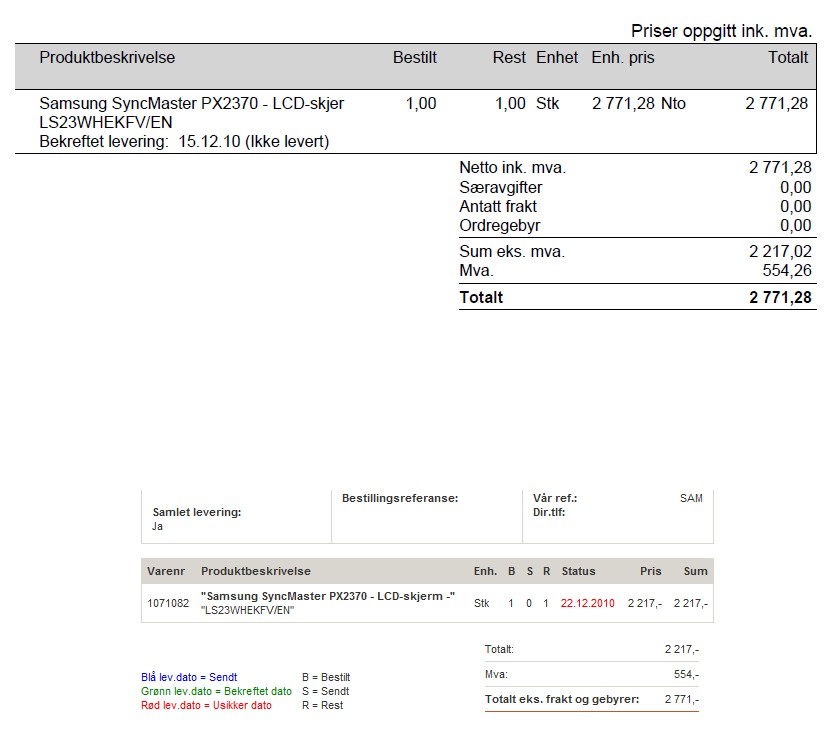Image resolution: width=836 pixels, height=737 pixels.
Task: Click 'Totalt eks. frakt og gebyrer:' label
Action: pos(562,699)
